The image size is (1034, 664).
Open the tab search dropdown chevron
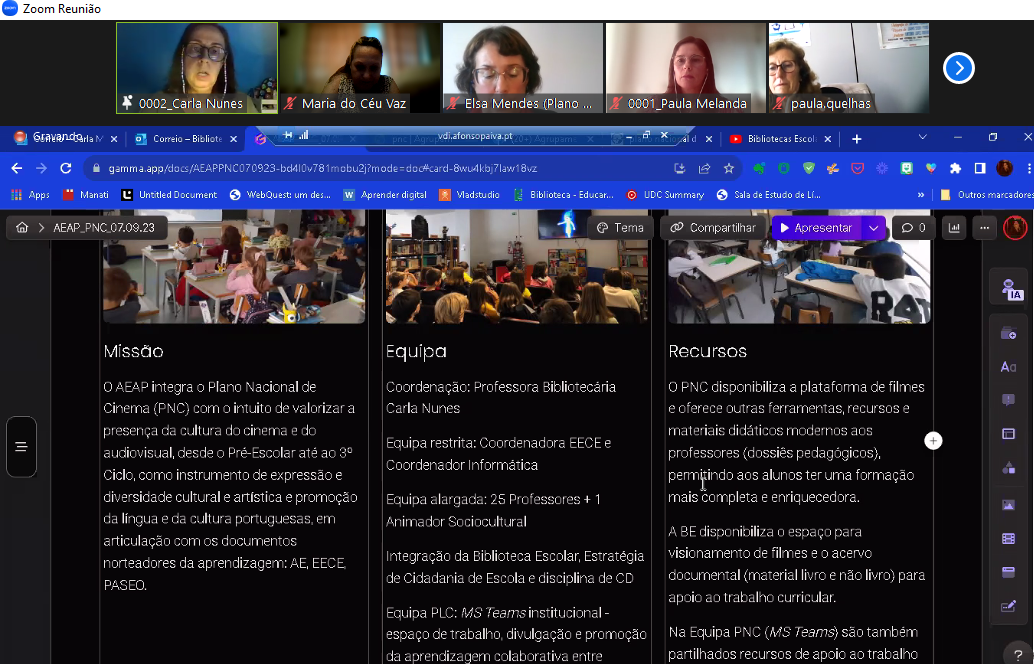tap(923, 137)
